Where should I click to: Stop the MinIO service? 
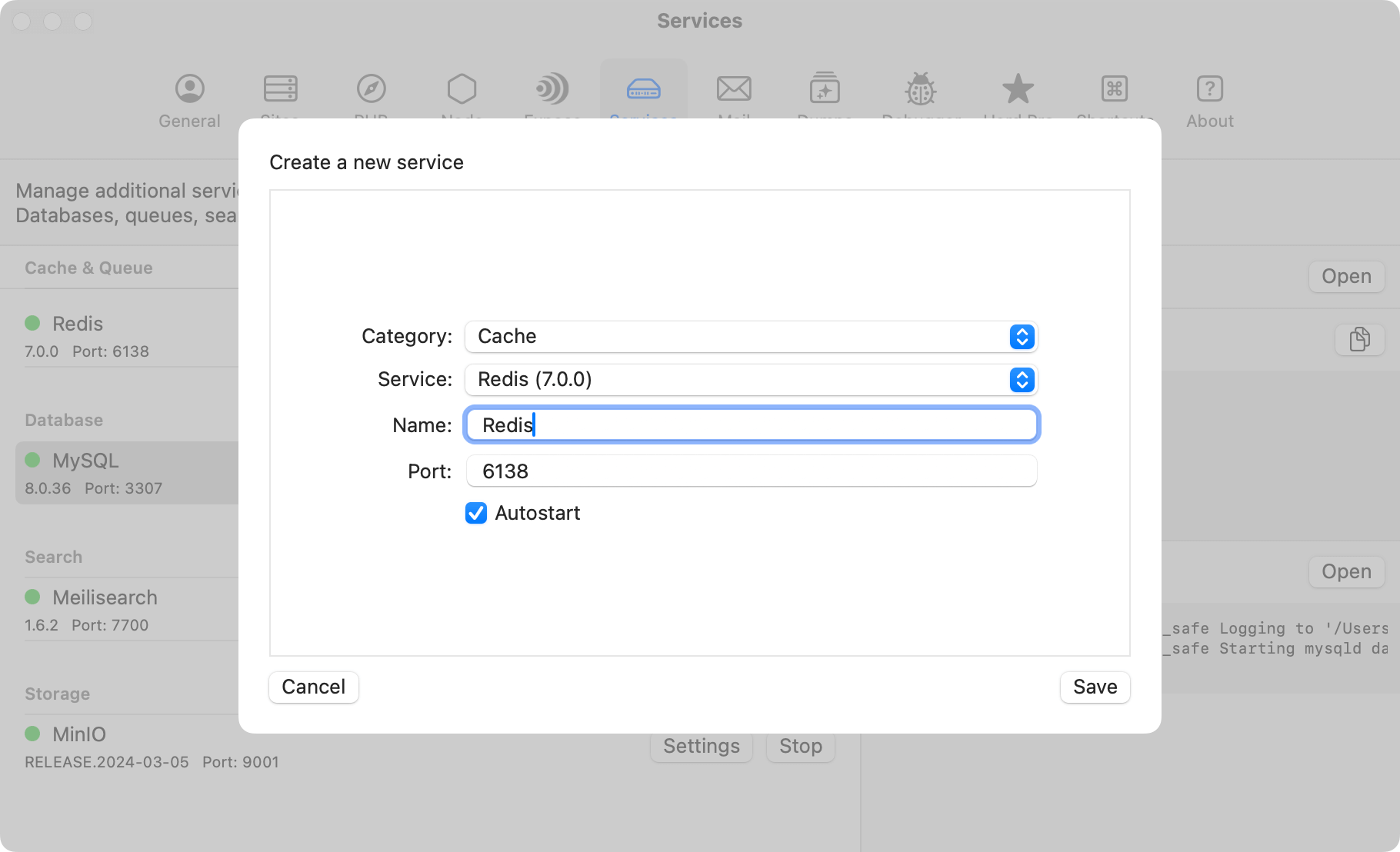(x=800, y=745)
